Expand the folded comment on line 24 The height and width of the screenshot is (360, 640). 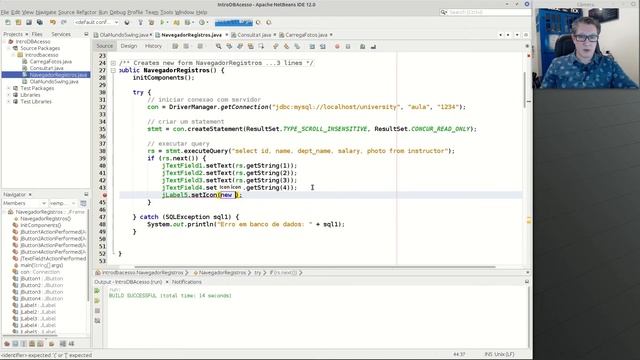click(x=113, y=63)
